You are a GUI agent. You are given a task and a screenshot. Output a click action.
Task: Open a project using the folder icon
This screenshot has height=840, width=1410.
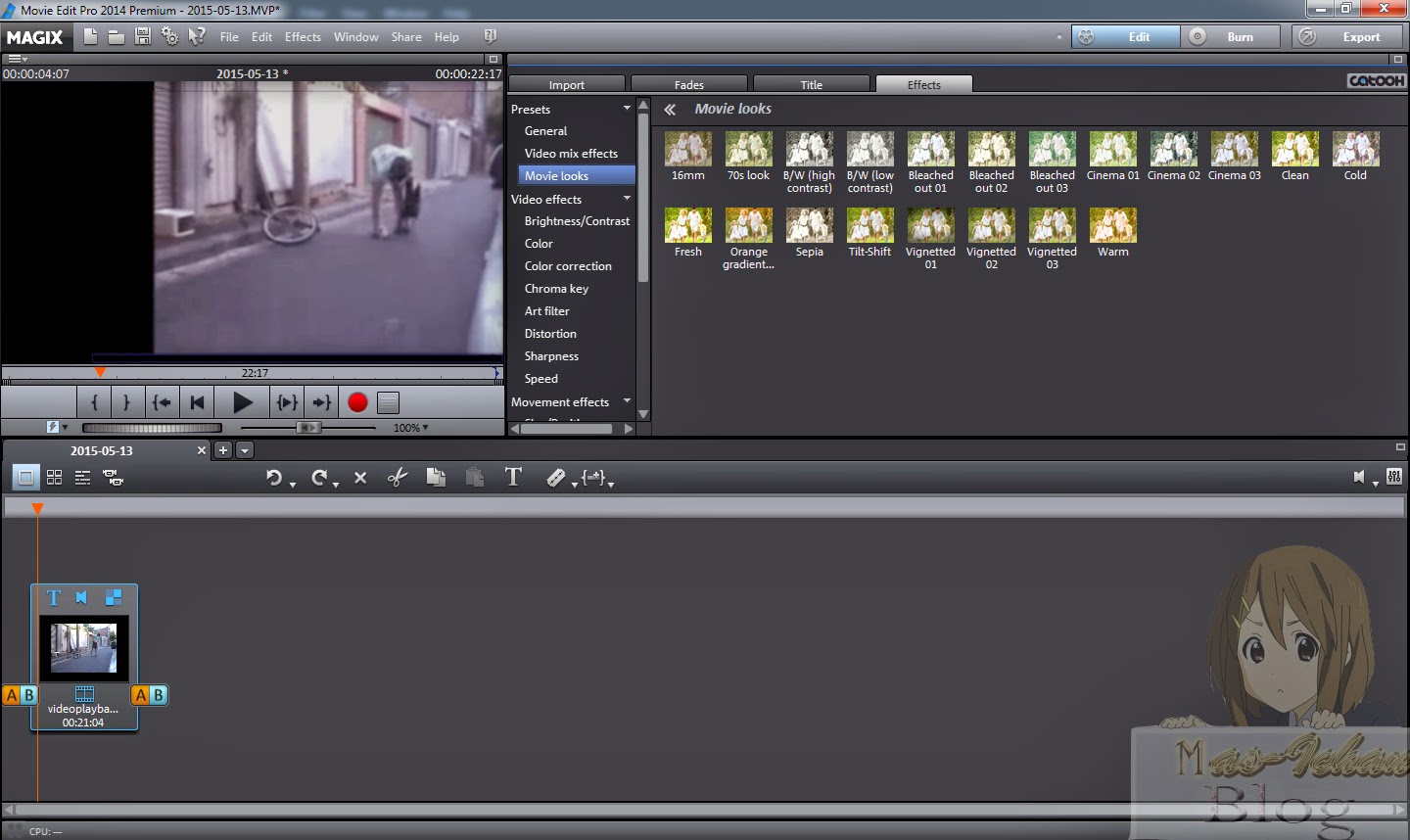[116, 36]
